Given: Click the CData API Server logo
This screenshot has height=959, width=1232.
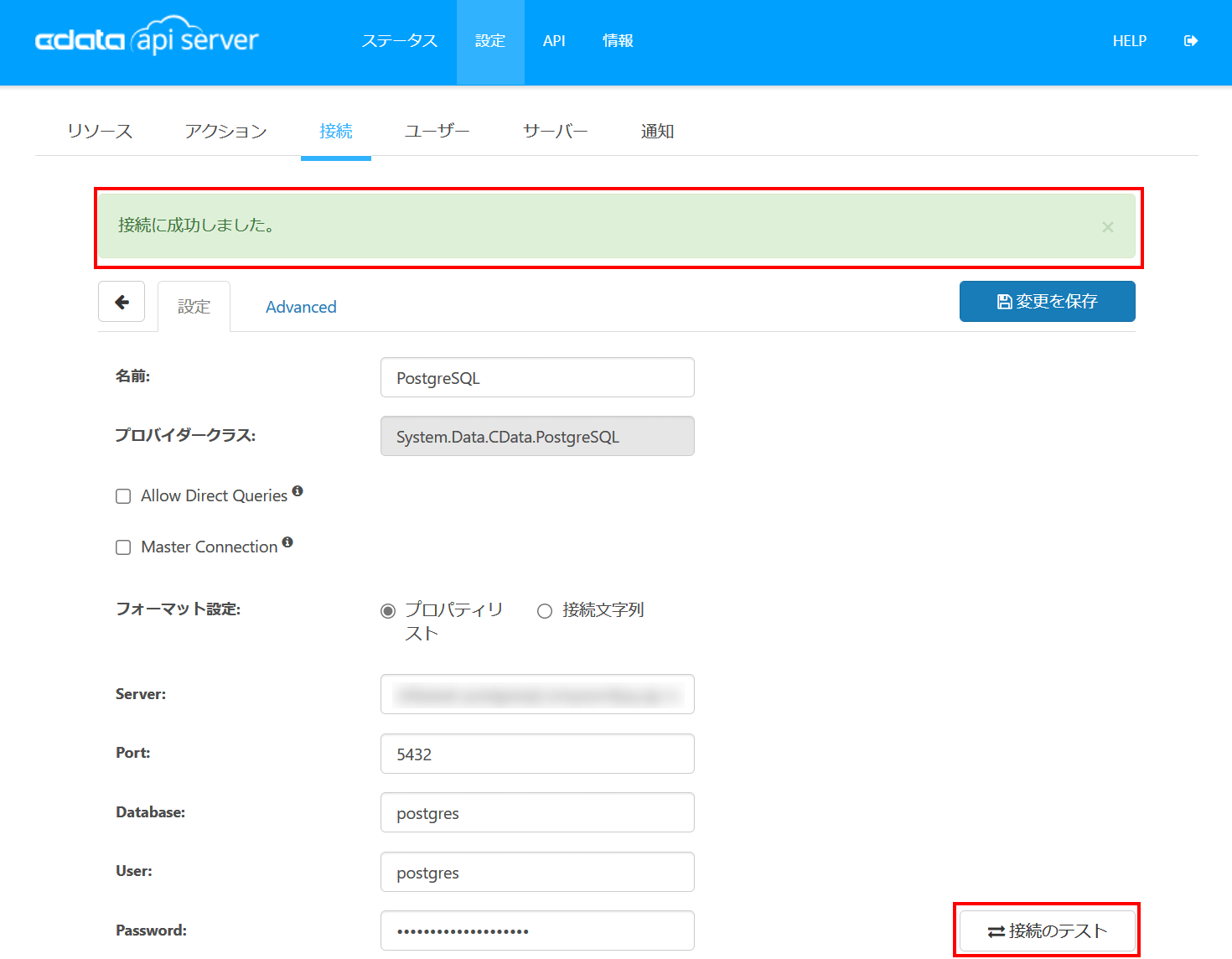Looking at the screenshot, I should (147, 39).
